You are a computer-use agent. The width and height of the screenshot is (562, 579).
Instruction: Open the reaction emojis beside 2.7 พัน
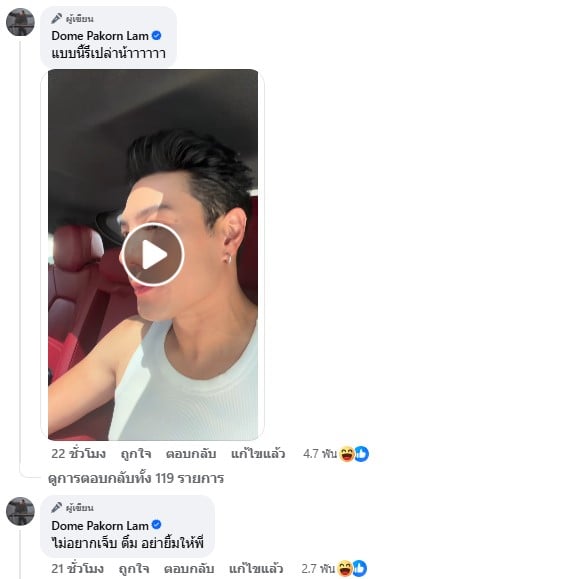pos(352,568)
